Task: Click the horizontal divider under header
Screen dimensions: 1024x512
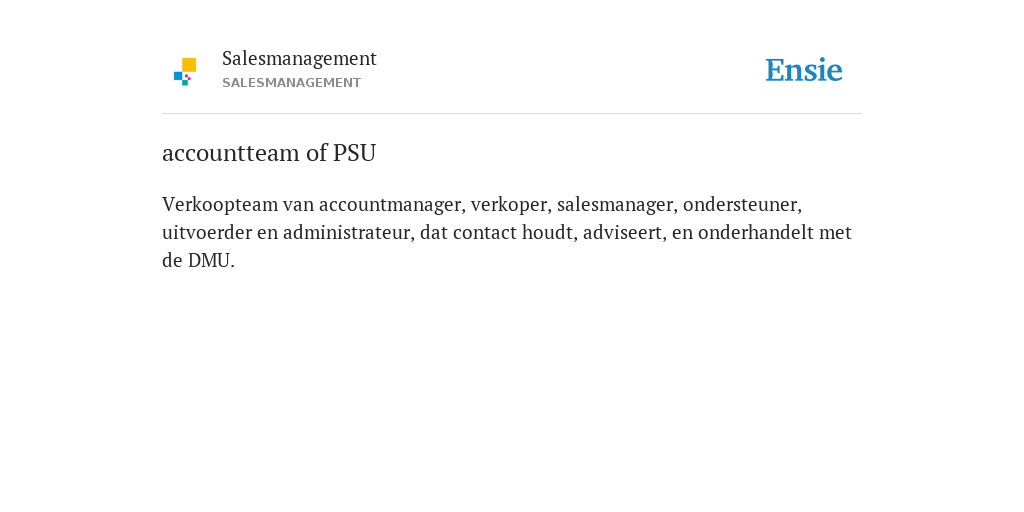Action: point(512,114)
